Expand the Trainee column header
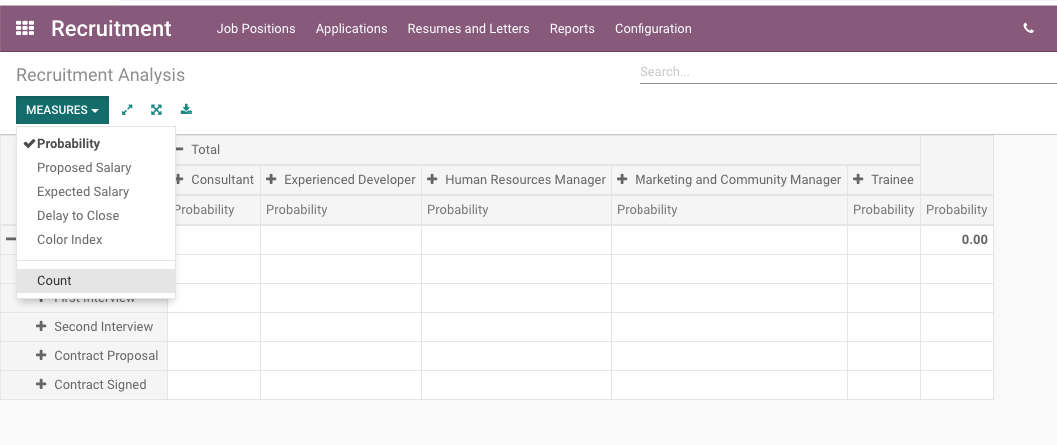Viewport: 1057px width, 445px height. coord(883,180)
